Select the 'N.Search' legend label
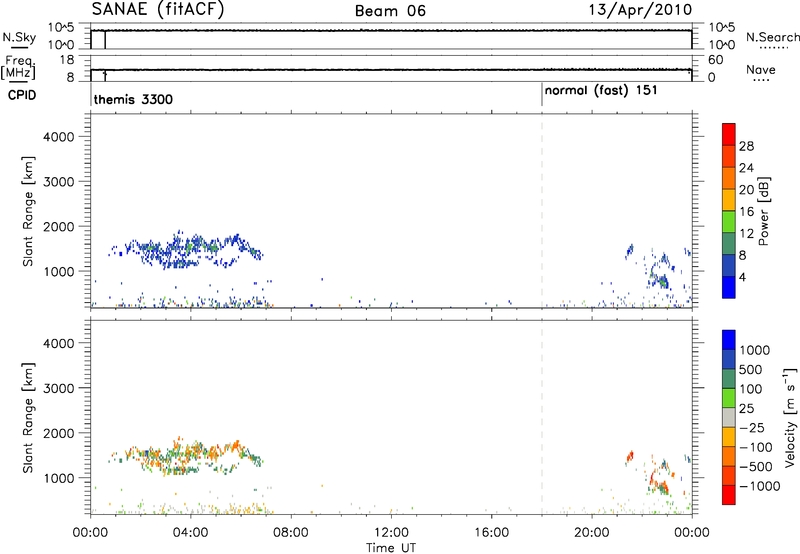Screen dimensions: 800x554 tap(772, 37)
